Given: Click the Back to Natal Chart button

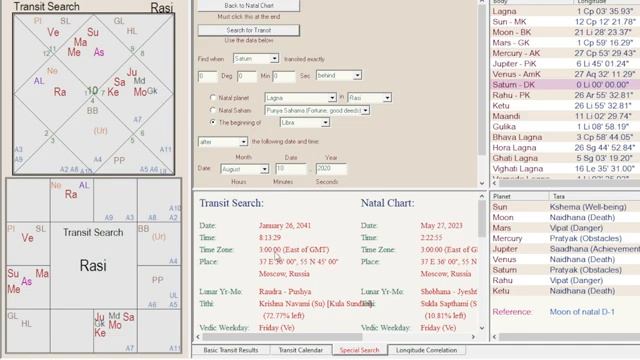Looking at the screenshot, I should click(249, 6).
